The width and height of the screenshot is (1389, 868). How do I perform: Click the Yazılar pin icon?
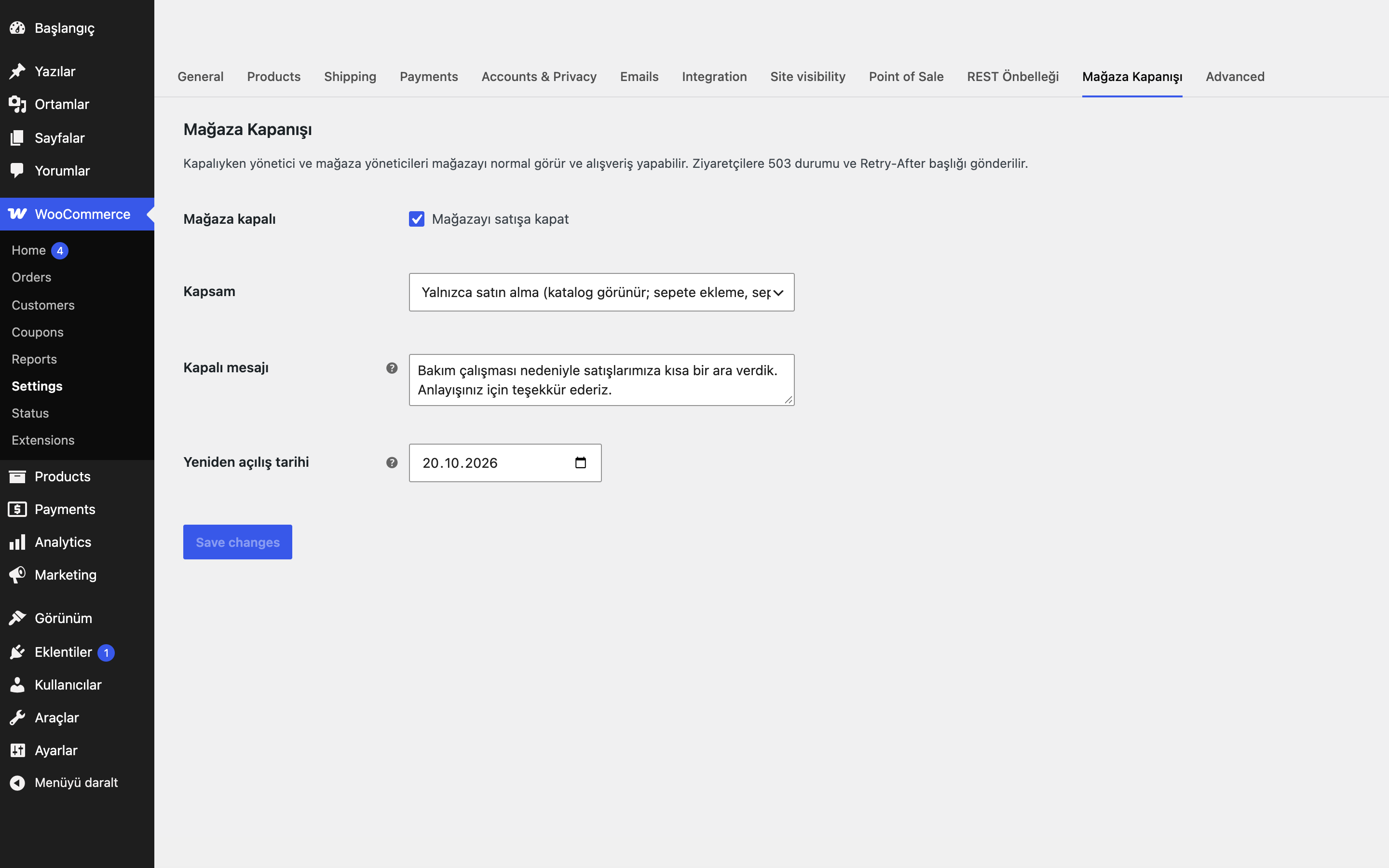click(x=17, y=71)
